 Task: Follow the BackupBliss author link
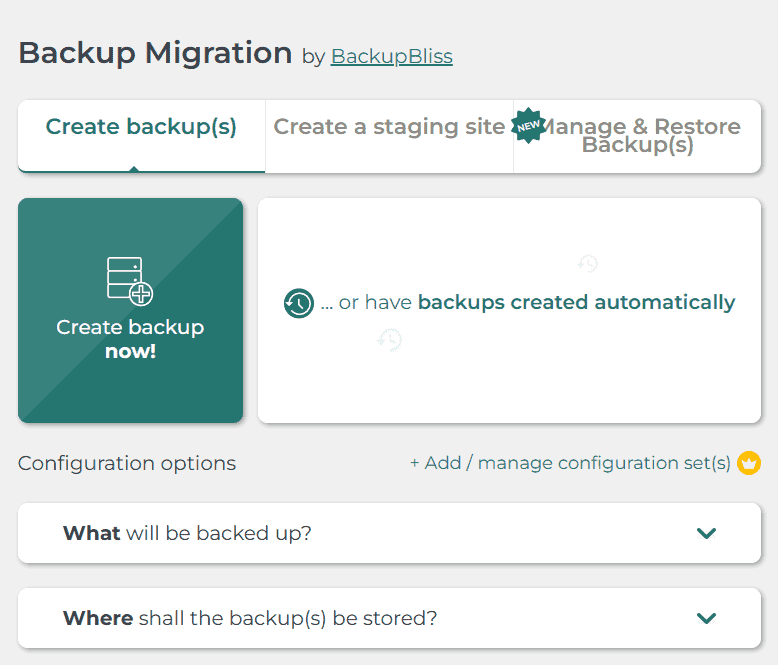[x=391, y=57]
